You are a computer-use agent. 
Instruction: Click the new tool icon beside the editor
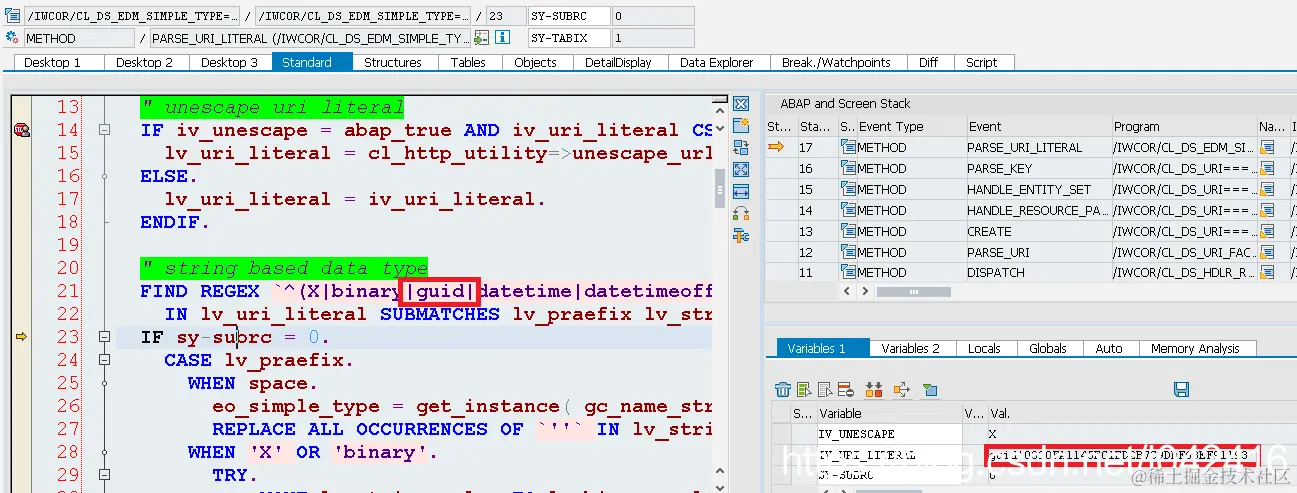(x=741, y=126)
